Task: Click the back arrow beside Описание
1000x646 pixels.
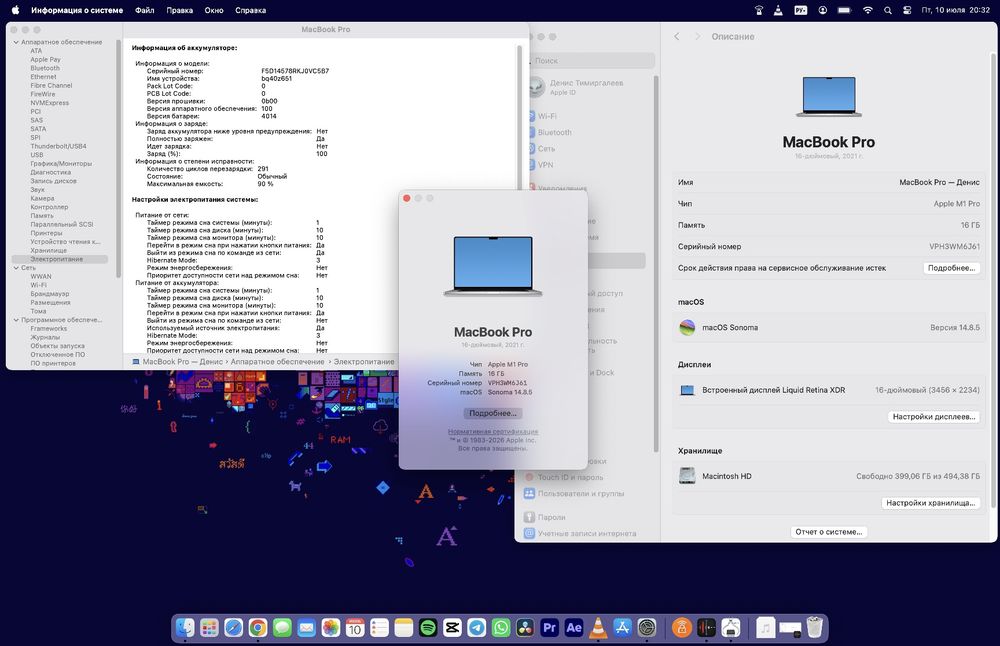Action: click(677, 37)
